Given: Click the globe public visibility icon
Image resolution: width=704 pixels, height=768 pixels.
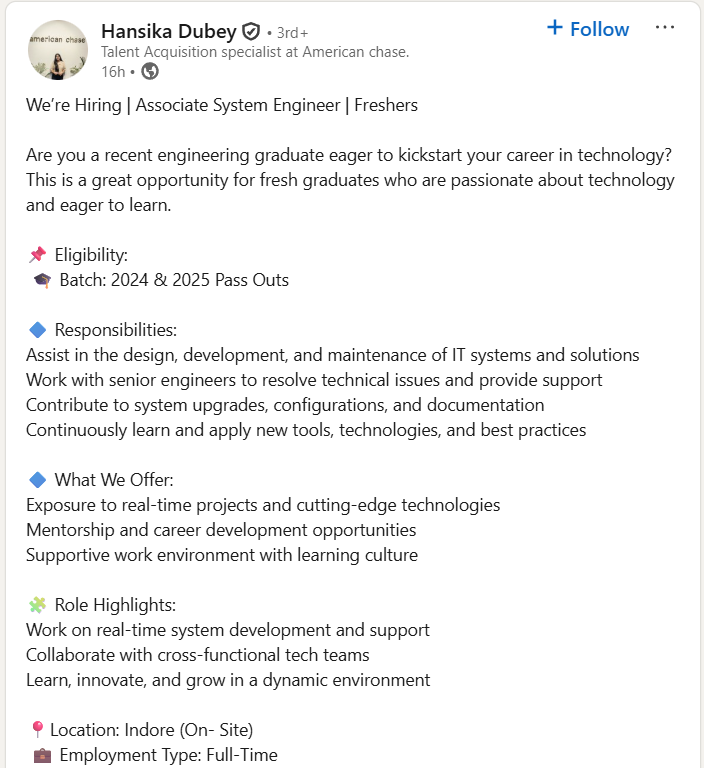Looking at the screenshot, I should coord(150,71).
